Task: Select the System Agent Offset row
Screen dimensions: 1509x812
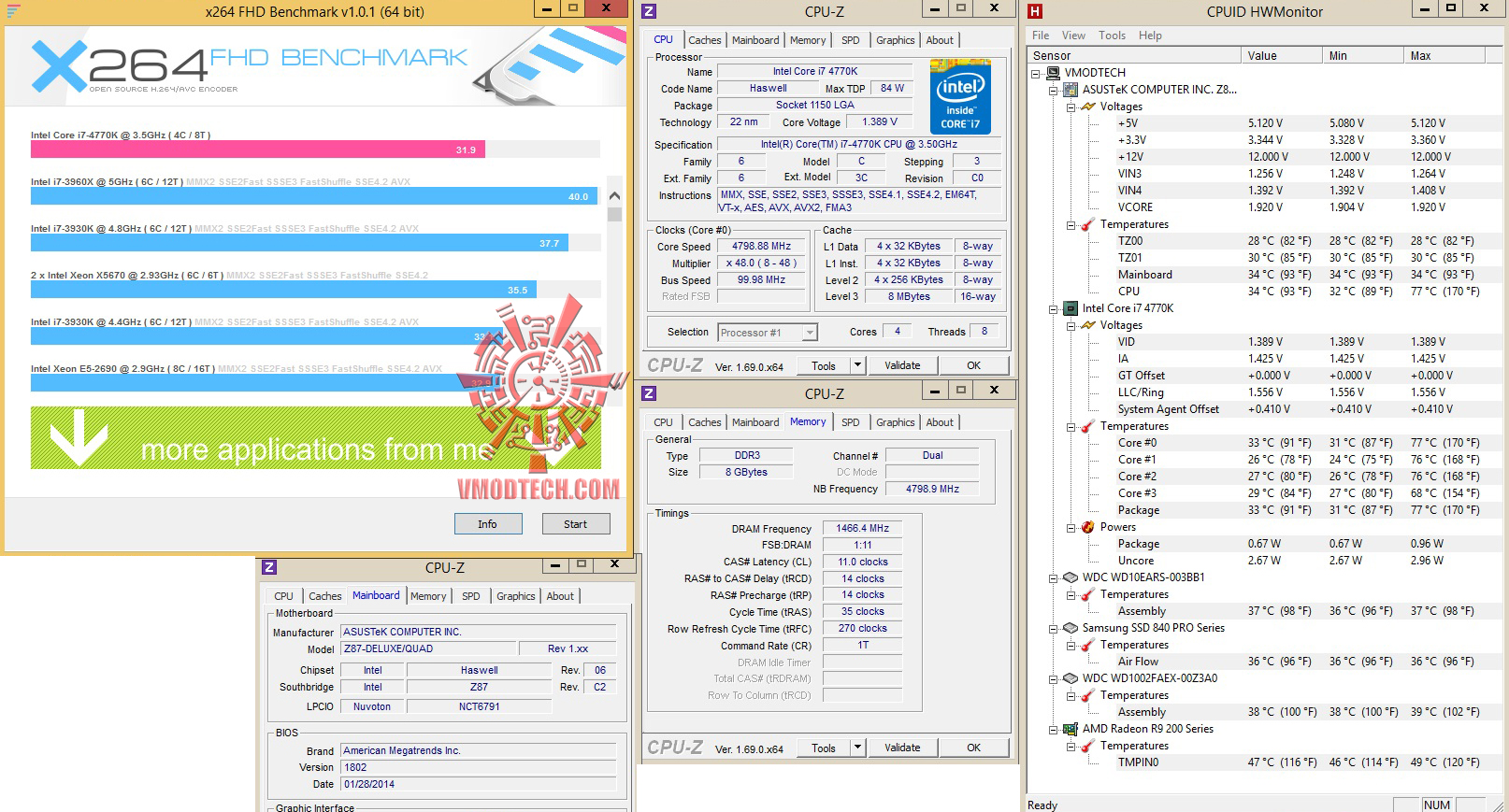Action: pos(1266,409)
